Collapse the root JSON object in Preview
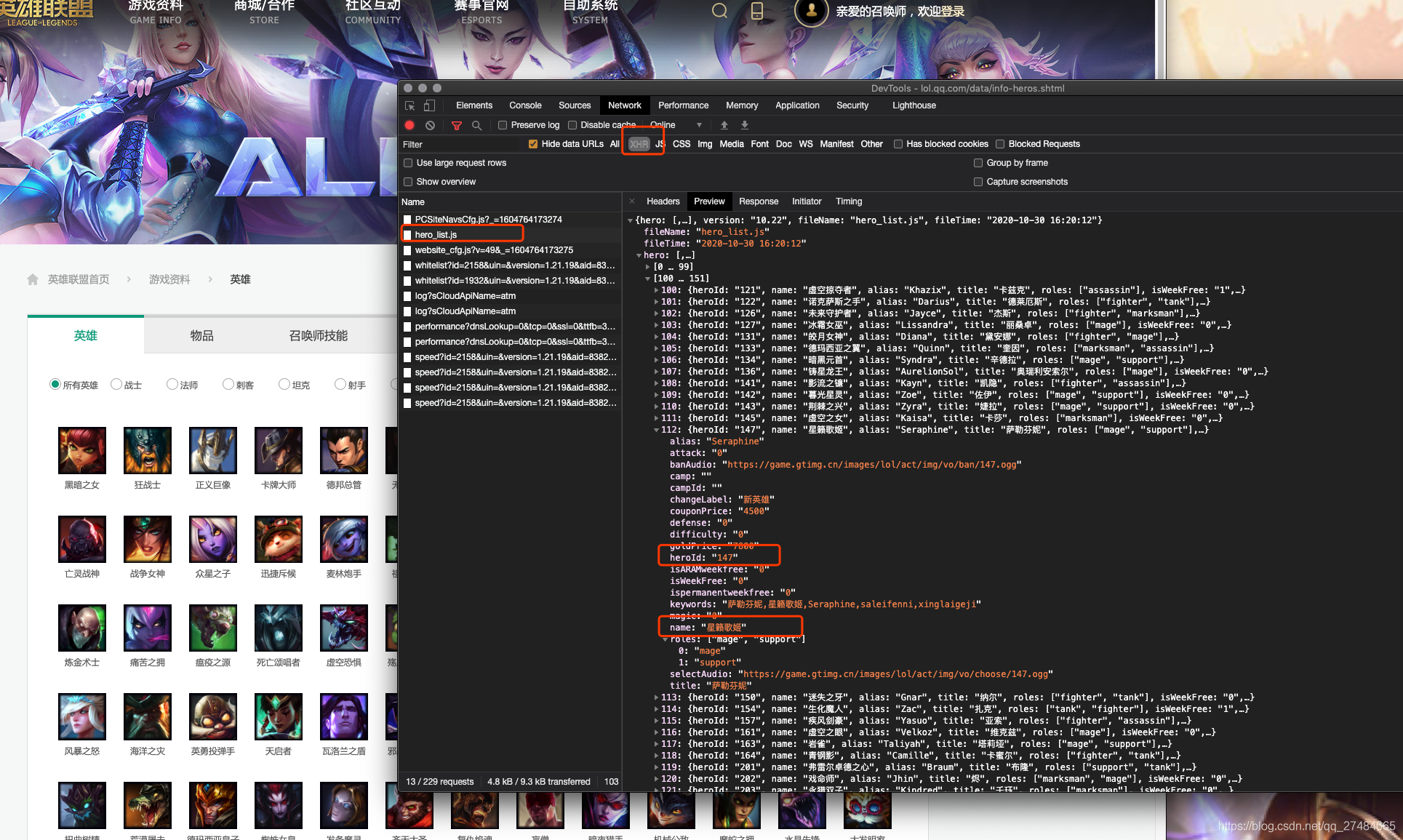This screenshot has width=1403, height=840. click(x=631, y=220)
